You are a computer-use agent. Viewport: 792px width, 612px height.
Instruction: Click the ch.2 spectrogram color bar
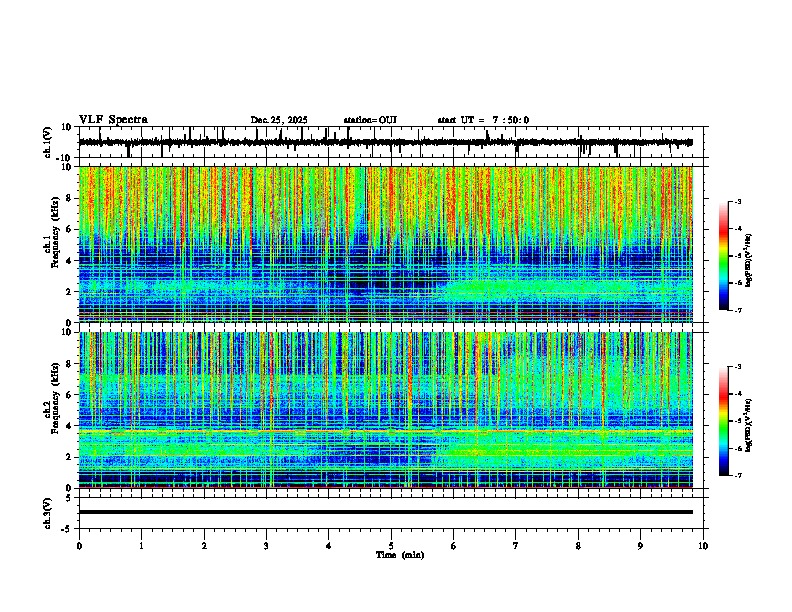723,421
